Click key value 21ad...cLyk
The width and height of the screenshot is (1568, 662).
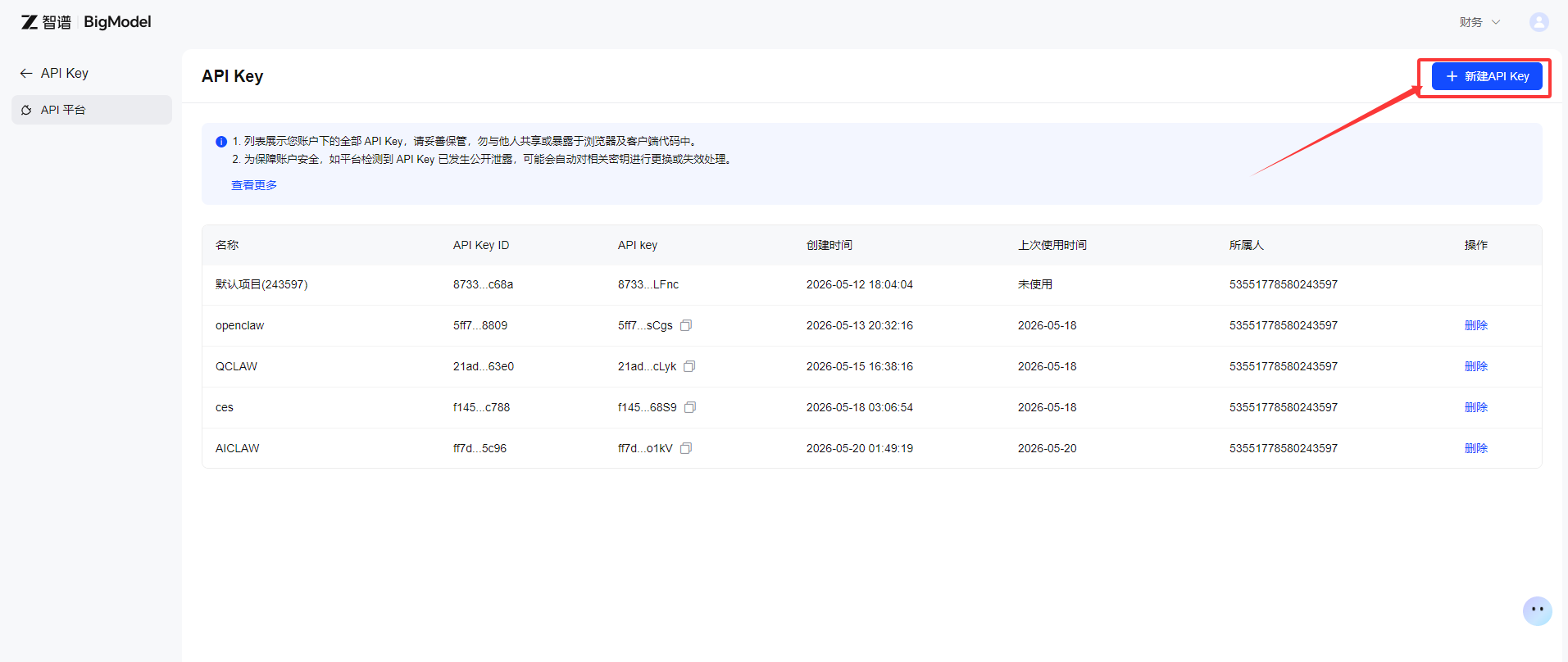[x=647, y=366]
